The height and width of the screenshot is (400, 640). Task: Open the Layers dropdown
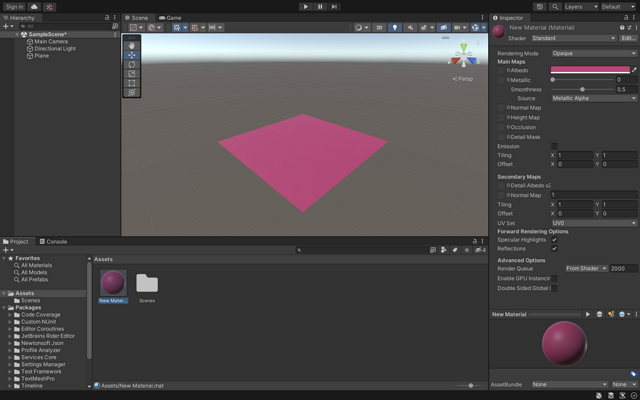pyautogui.click(x=581, y=7)
